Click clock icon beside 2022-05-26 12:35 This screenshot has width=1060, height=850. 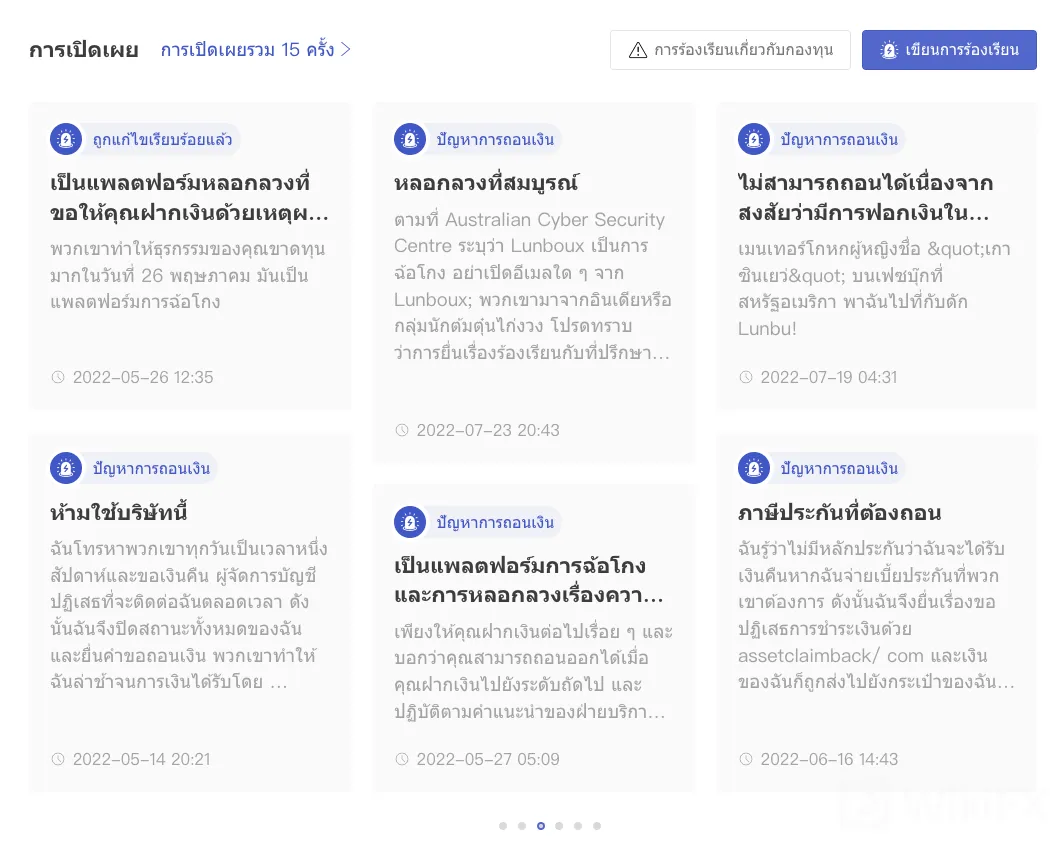tap(58, 377)
